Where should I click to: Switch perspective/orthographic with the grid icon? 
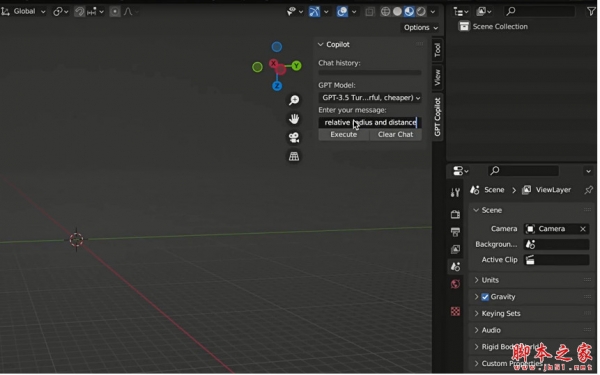click(x=295, y=157)
